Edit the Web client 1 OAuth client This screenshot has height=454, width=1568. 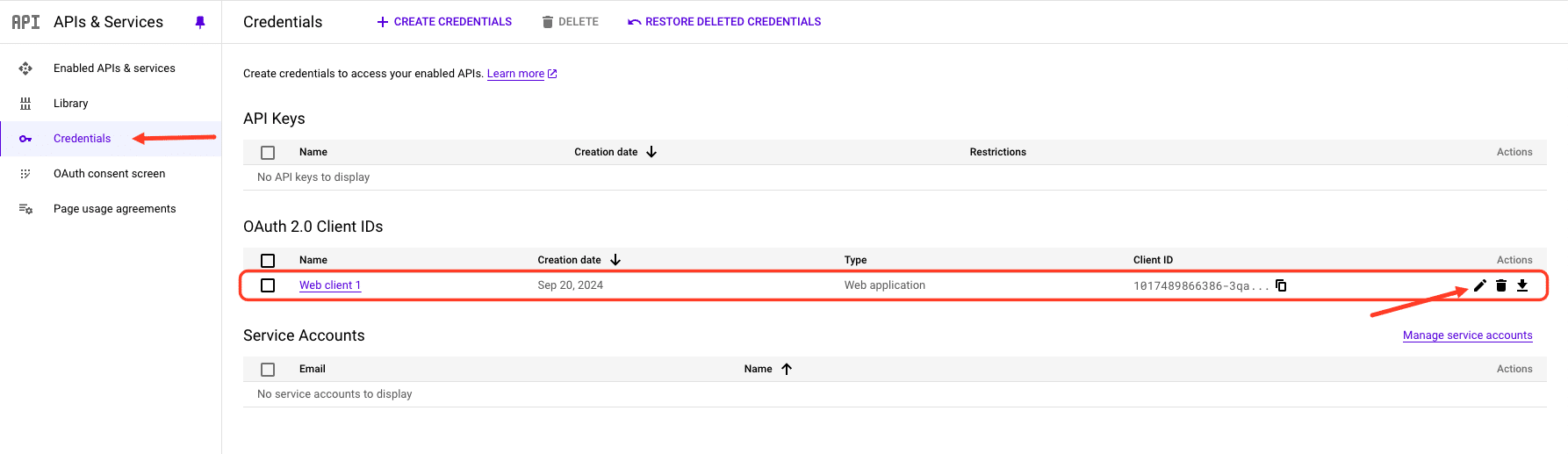1479,285
